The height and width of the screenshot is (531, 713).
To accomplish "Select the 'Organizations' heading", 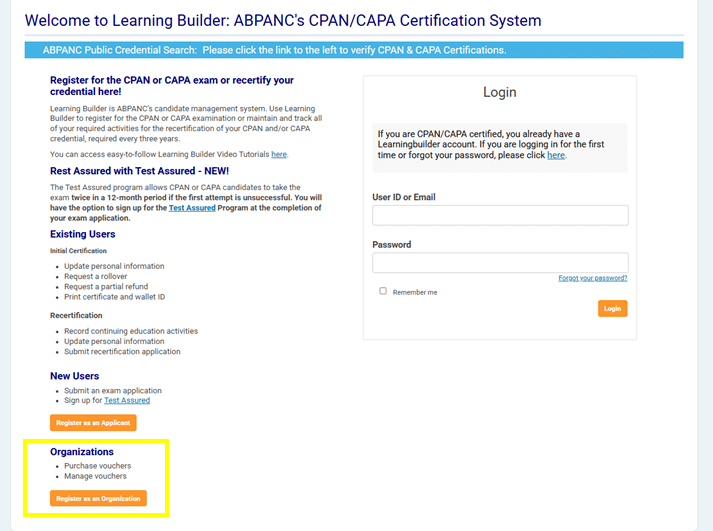I will [82, 452].
